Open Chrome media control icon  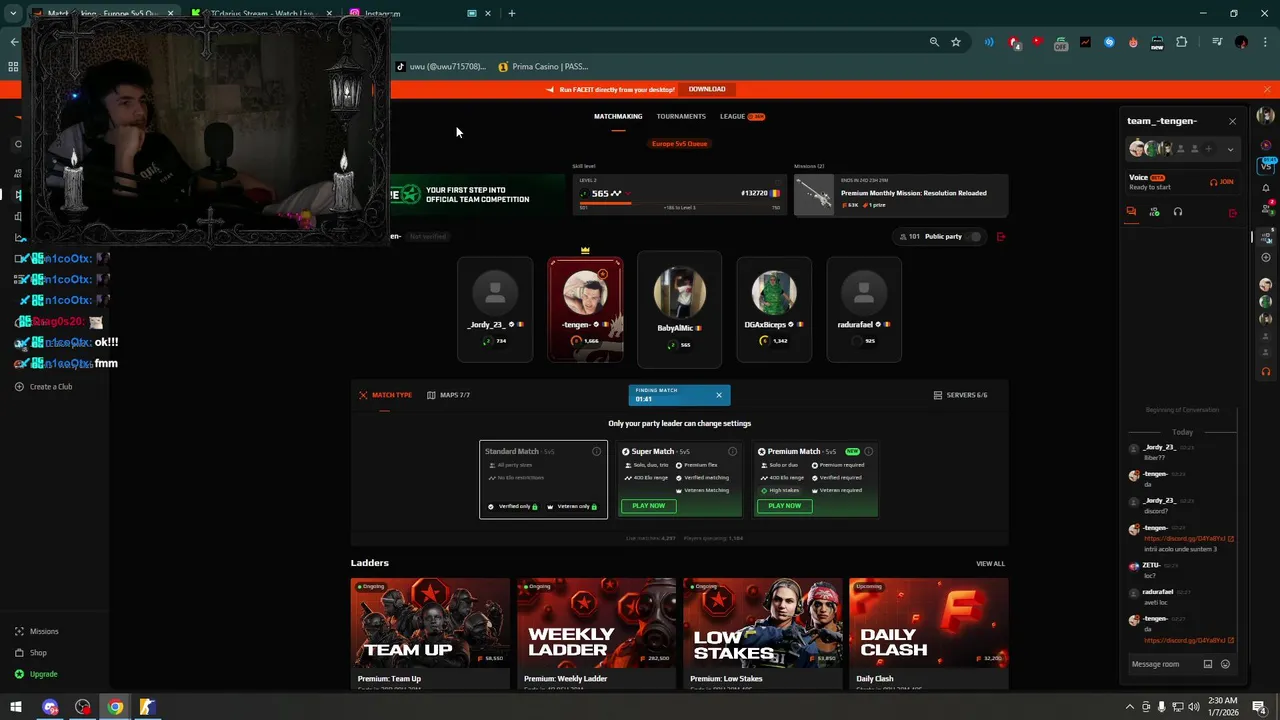click(1217, 42)
